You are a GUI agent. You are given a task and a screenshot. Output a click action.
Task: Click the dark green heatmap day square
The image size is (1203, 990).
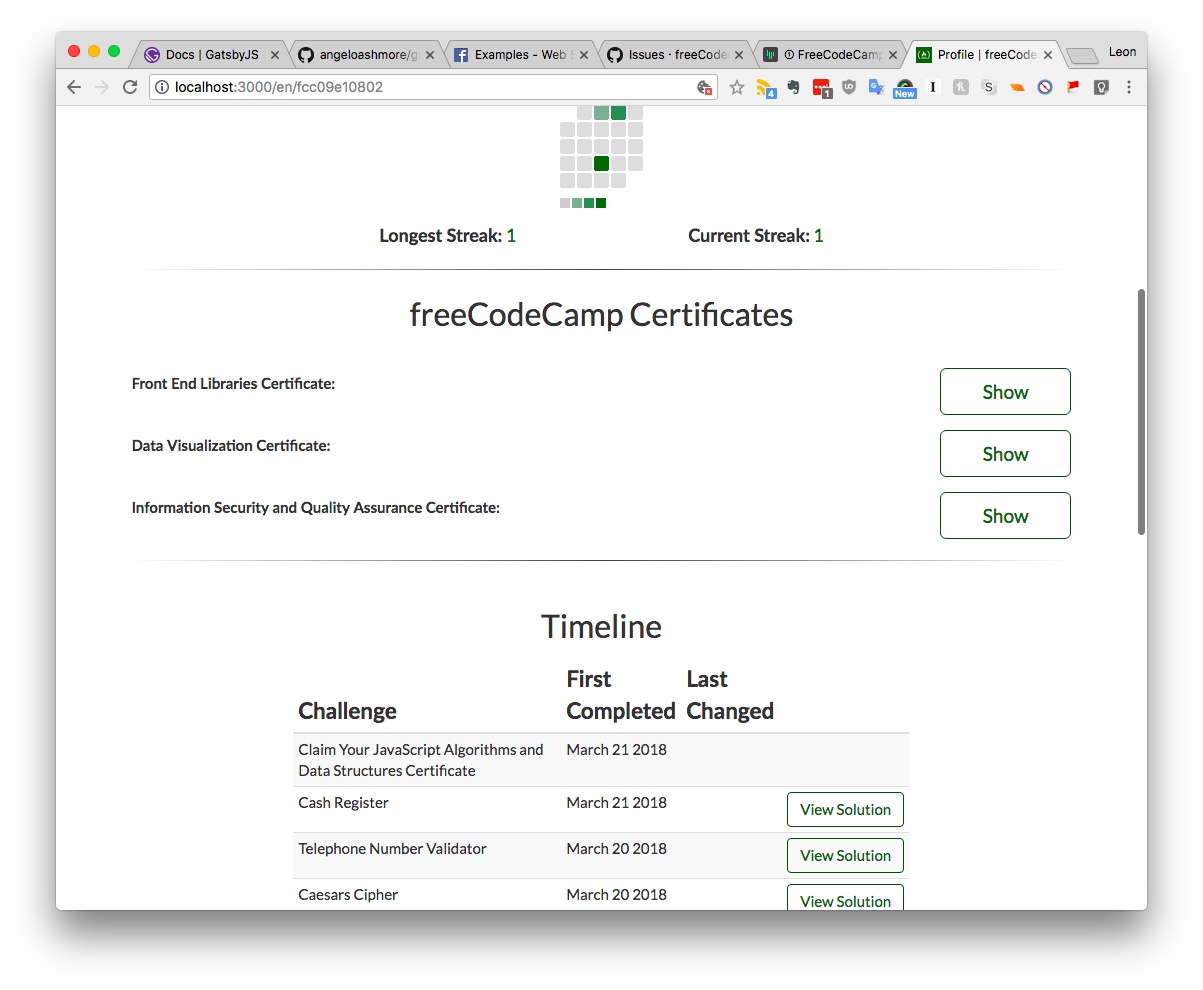tap(601, 163)
